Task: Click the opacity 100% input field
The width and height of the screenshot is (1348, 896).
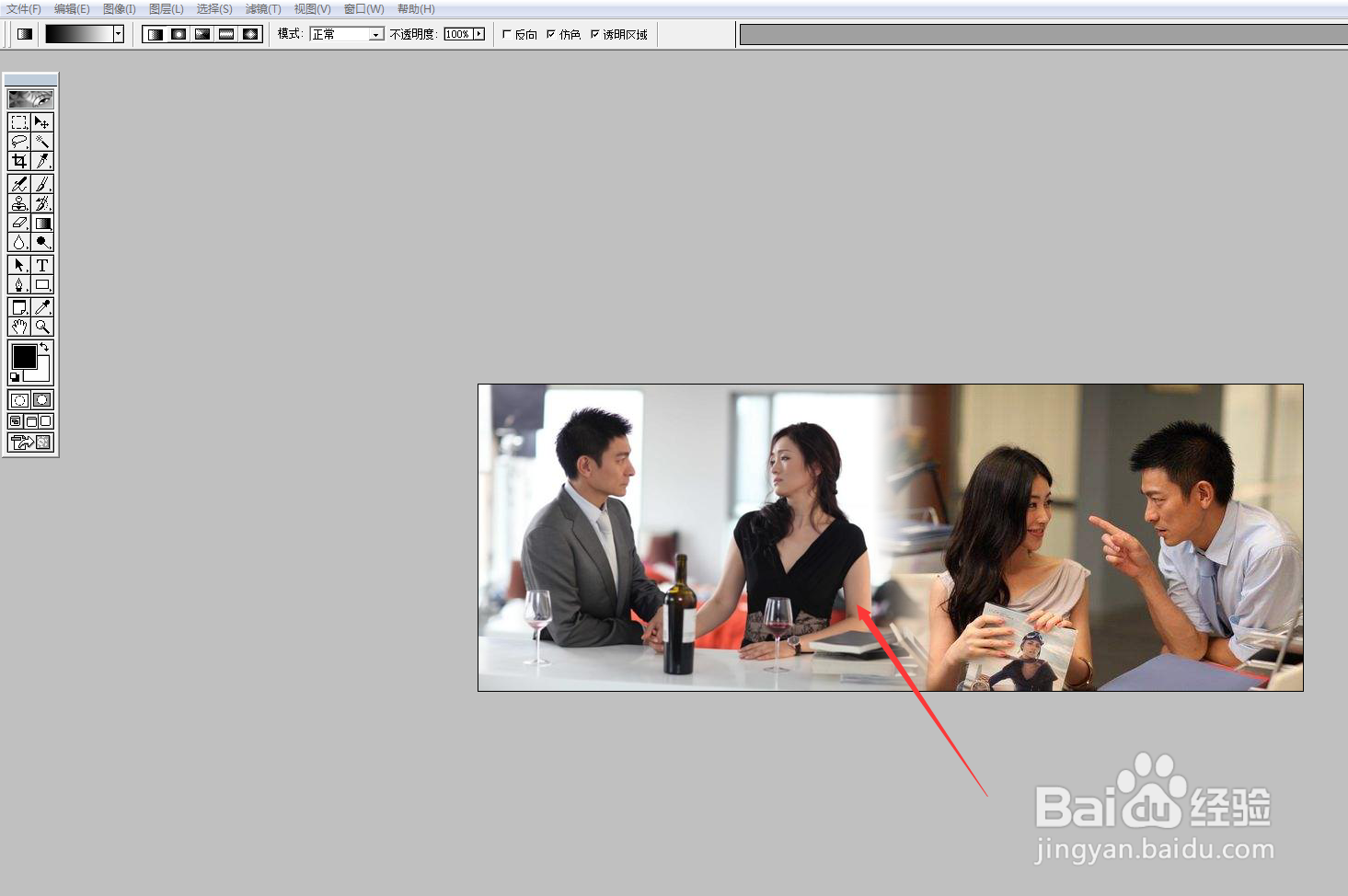Action: click(x=458, y=34)
